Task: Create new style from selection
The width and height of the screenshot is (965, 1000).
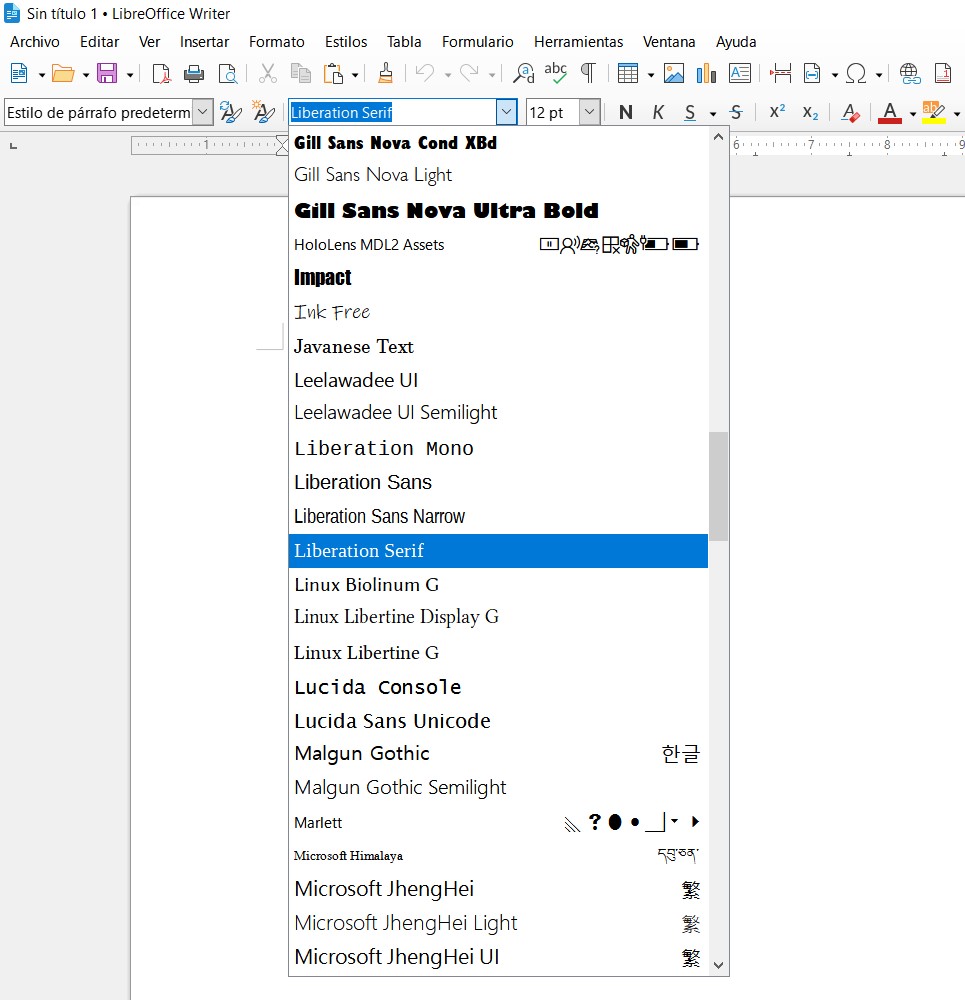Action: [x=263, y=113]
